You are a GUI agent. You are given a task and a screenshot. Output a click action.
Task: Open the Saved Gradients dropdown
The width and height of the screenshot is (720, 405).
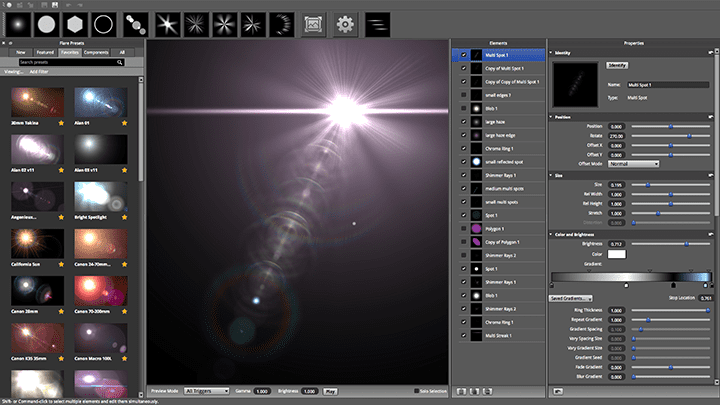(571, 298)
